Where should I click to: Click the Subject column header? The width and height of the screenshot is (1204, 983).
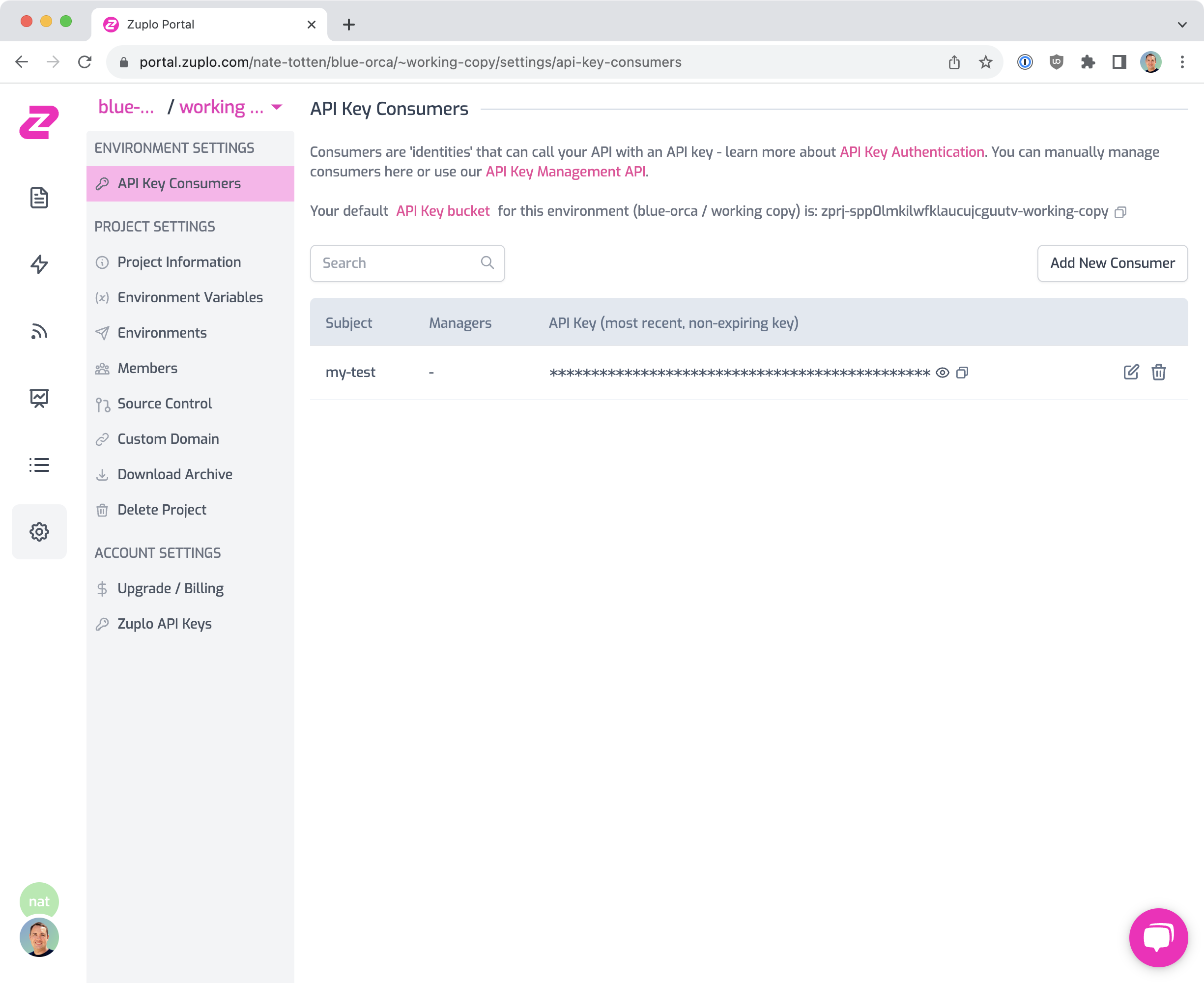(x=349, y=323)
